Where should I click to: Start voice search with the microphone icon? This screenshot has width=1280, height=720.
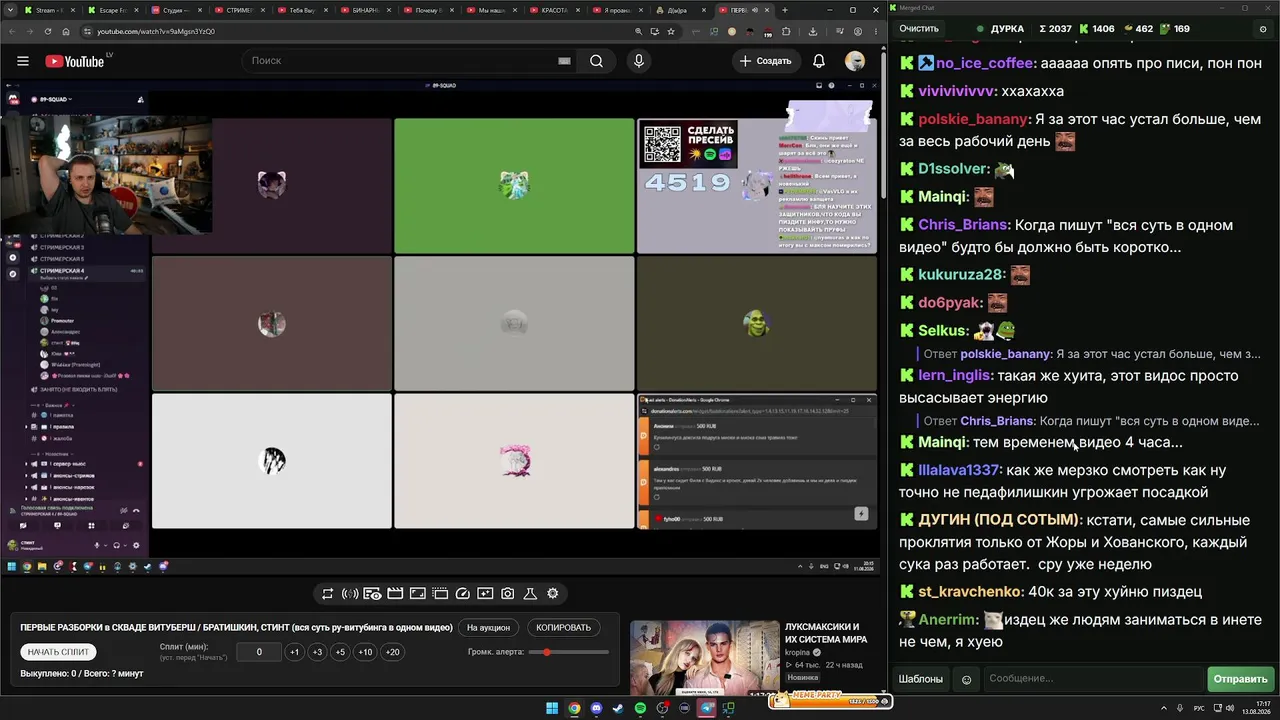pos(639,61)
